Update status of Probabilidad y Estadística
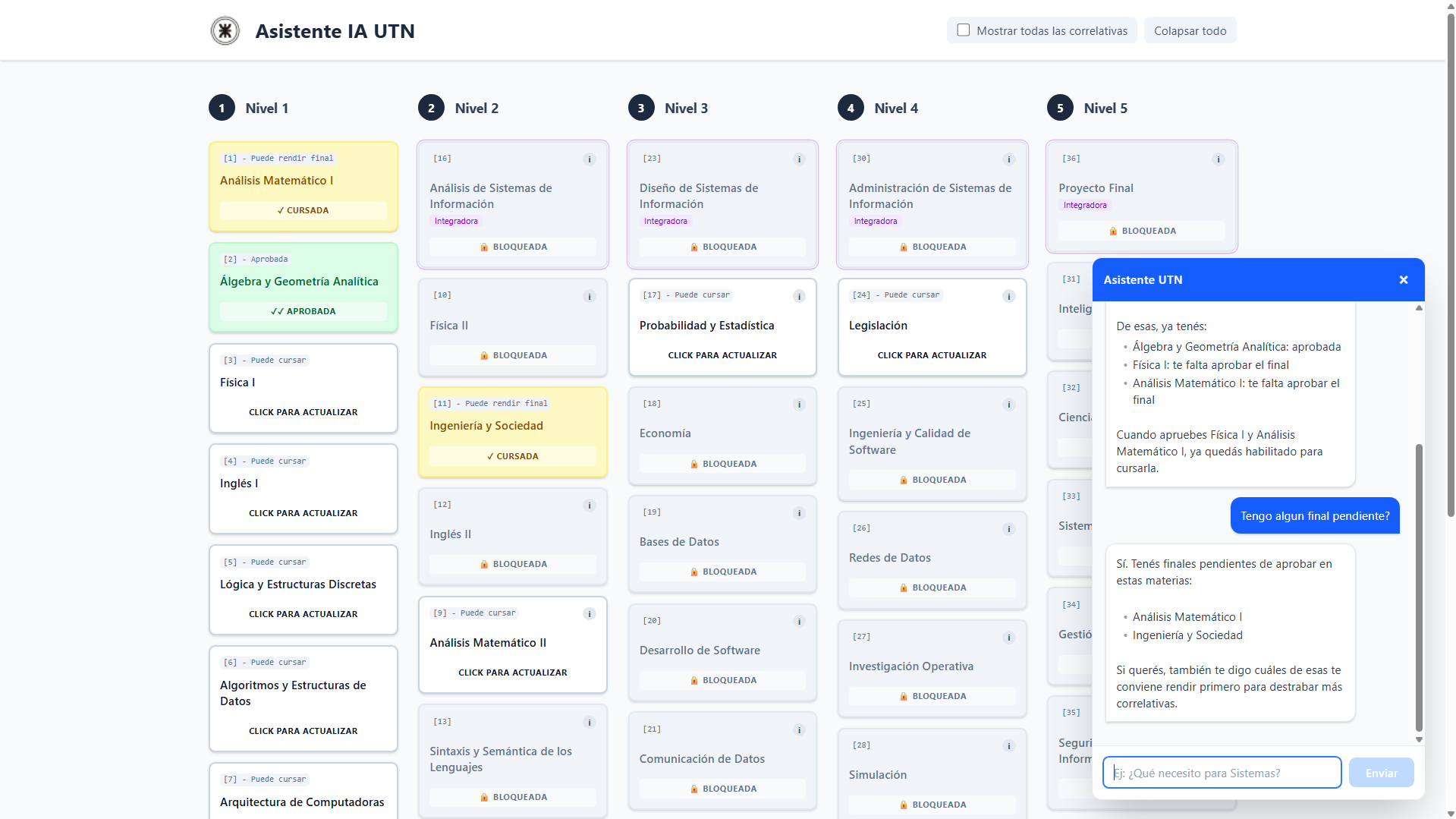The width and height of the screenshot is (1456, 819). tap(722, 355)
